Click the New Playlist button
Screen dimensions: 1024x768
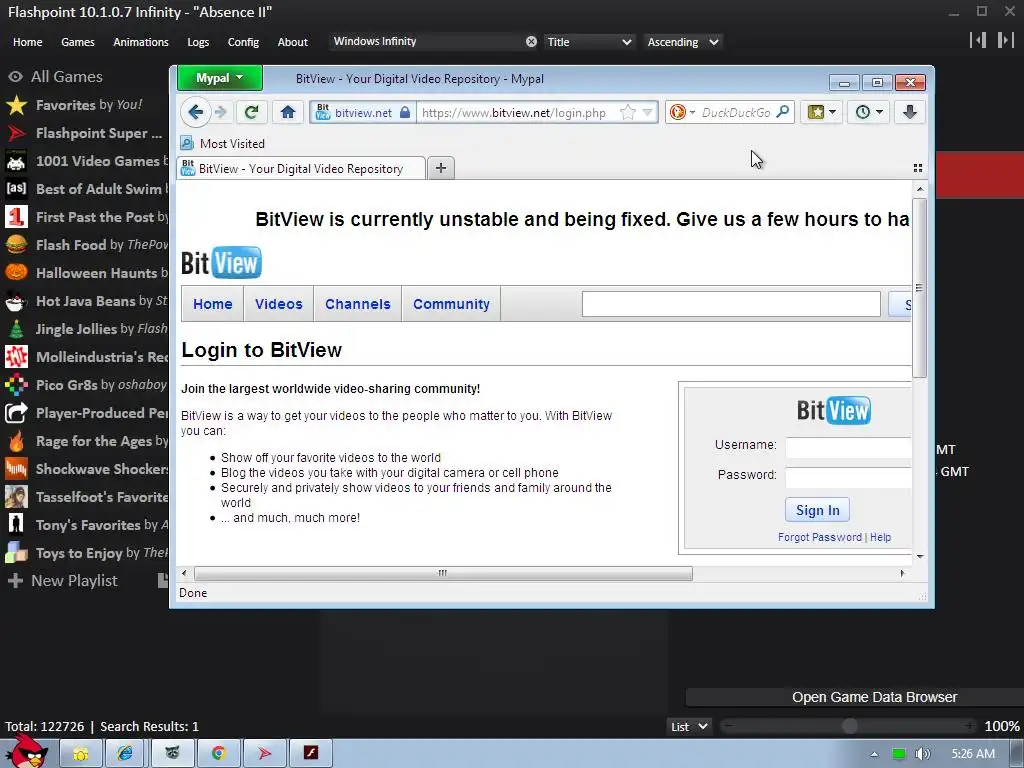(x=63, y=581)
